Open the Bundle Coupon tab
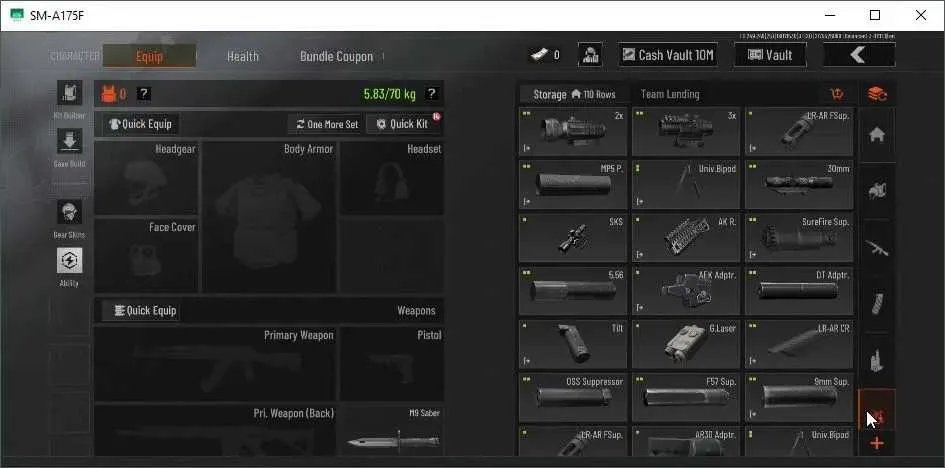 click(x=336, y=56)
